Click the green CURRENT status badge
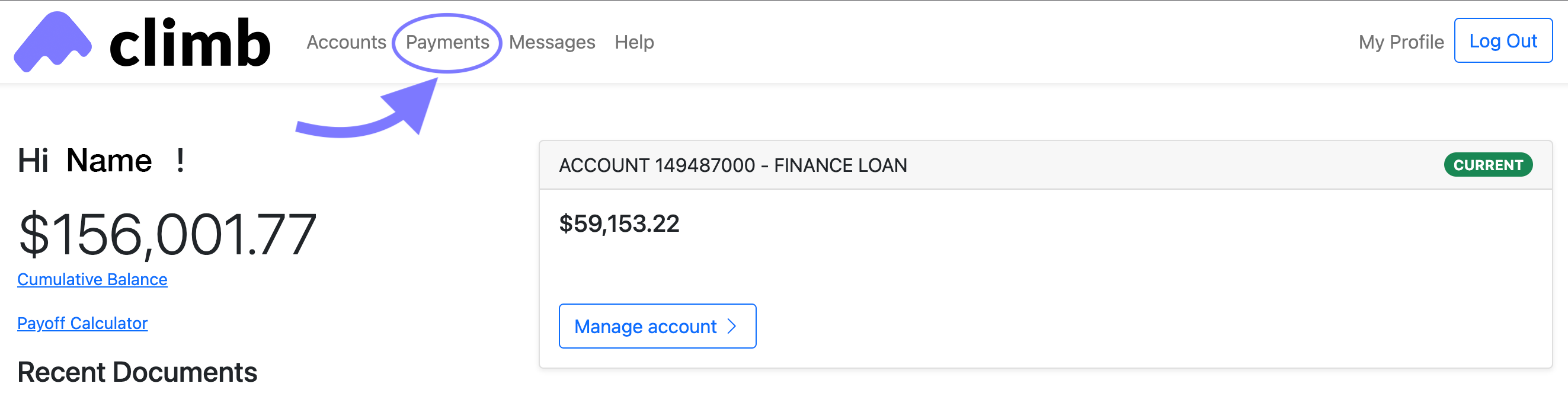Image resolution: width=1568 pixels, height=396 pixels. coord(1487,165)
